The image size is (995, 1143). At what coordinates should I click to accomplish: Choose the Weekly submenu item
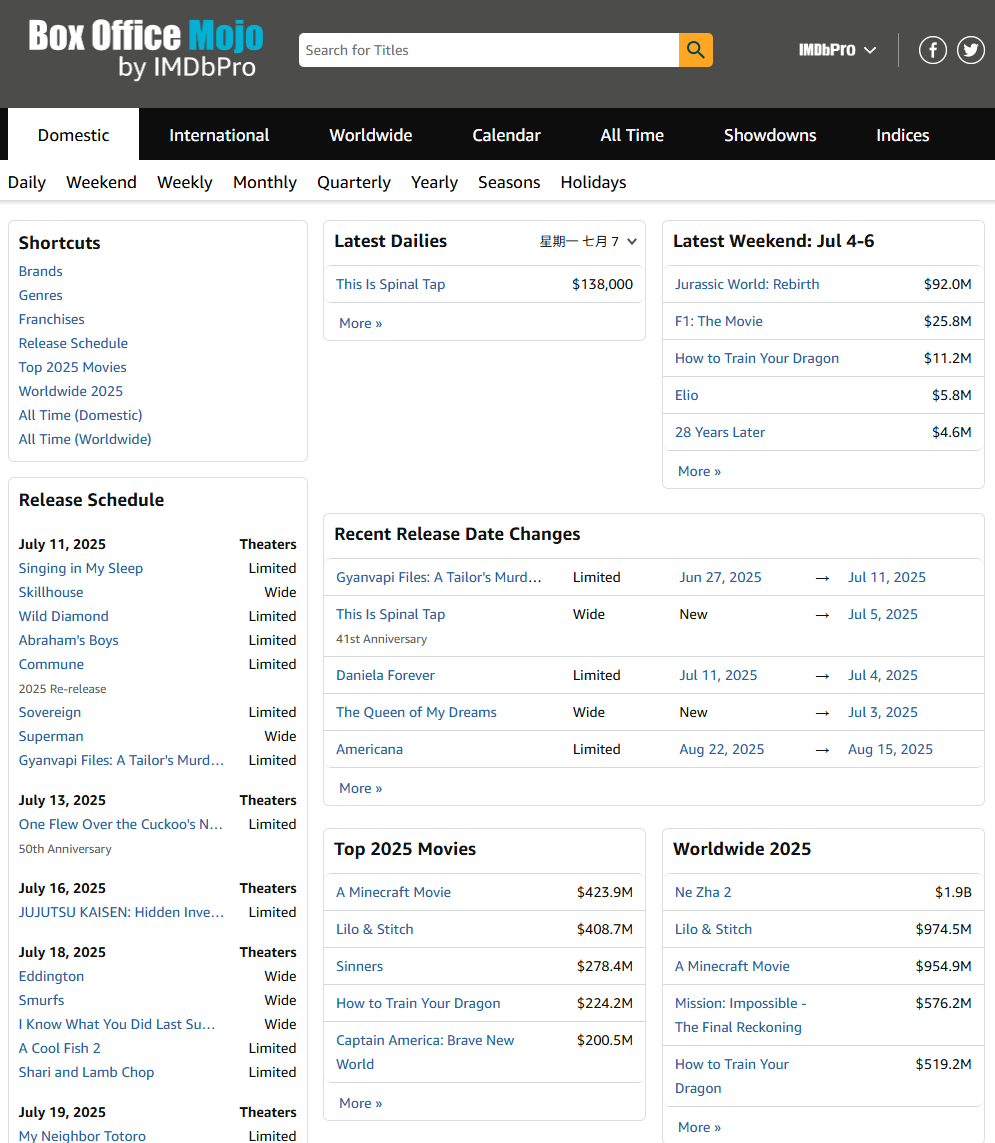184,182
